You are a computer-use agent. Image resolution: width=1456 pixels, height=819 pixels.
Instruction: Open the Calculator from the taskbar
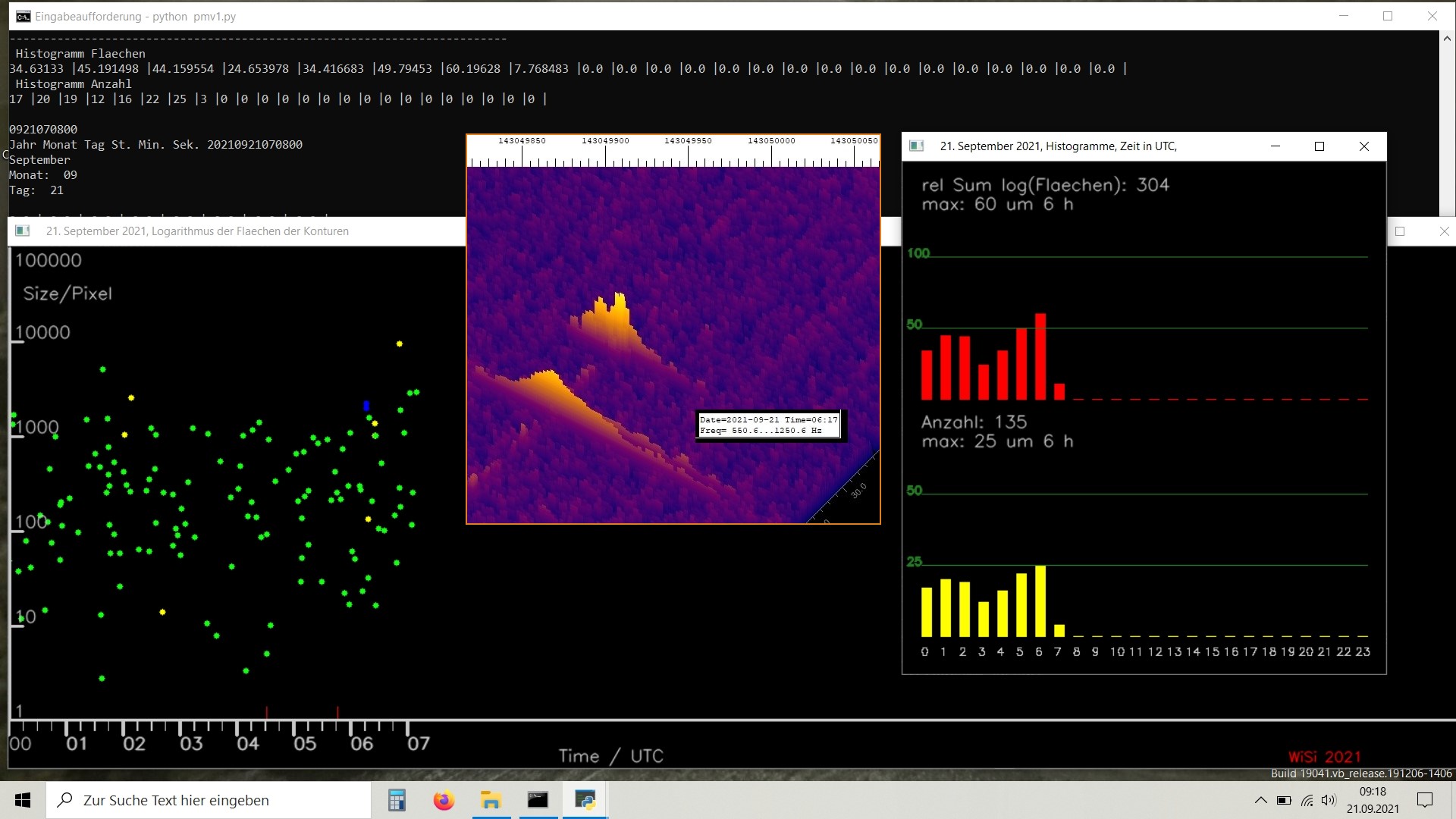pyautogui.click(x=397, y=800)
